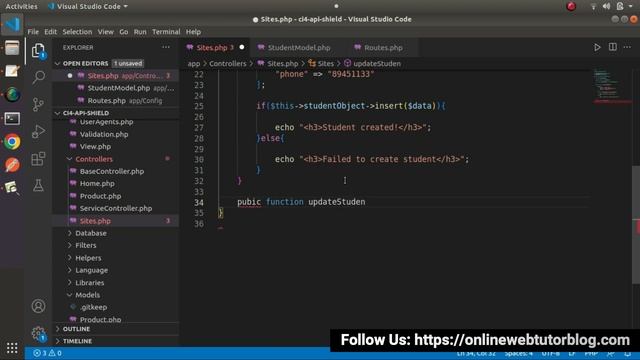This screenshot has width=640, height=360.
Task: Show Applications grid in the dock
Action: (12, 348)
